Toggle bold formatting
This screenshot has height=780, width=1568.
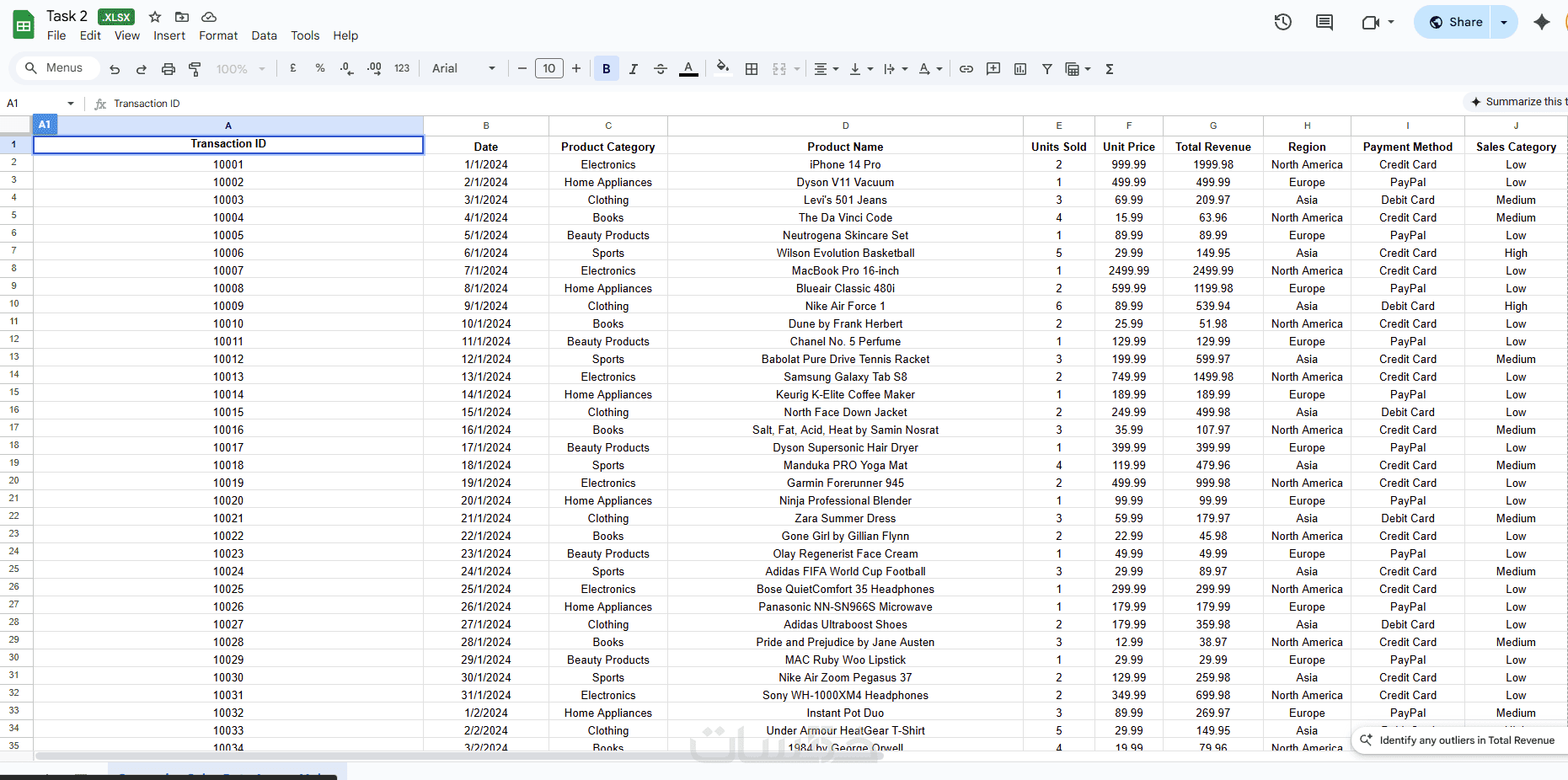point(607,69)
